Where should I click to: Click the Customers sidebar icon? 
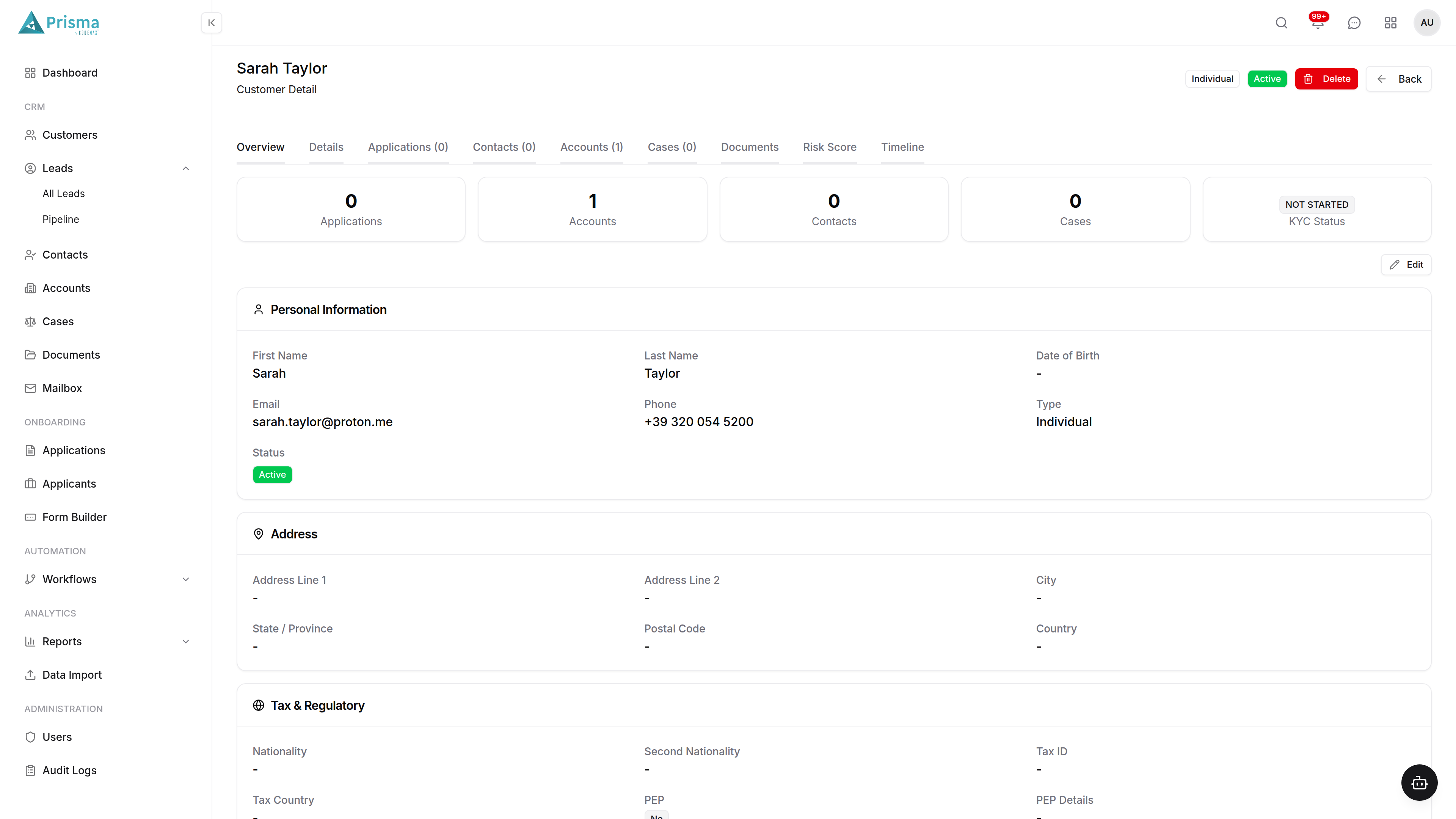[x=30, y=135]
